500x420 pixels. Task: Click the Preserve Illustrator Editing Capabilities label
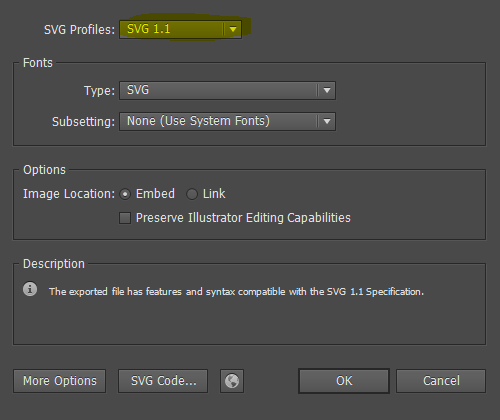243,218
